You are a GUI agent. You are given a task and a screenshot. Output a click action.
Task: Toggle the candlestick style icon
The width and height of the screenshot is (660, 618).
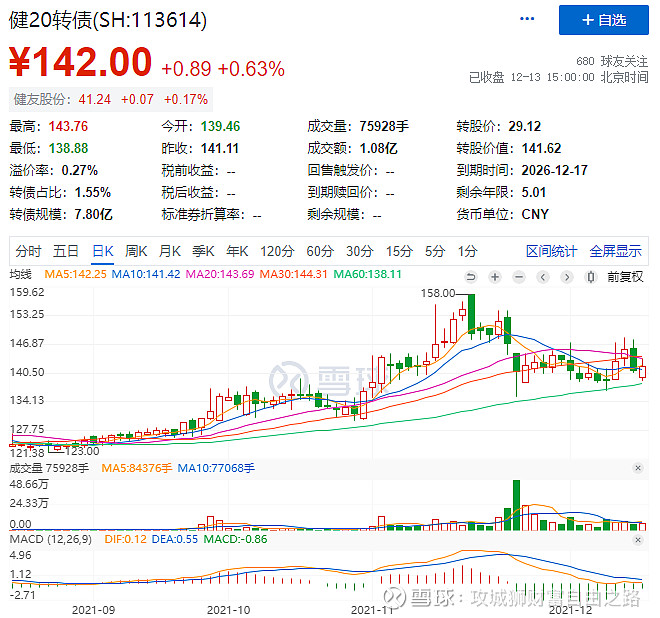pos(591,277)
